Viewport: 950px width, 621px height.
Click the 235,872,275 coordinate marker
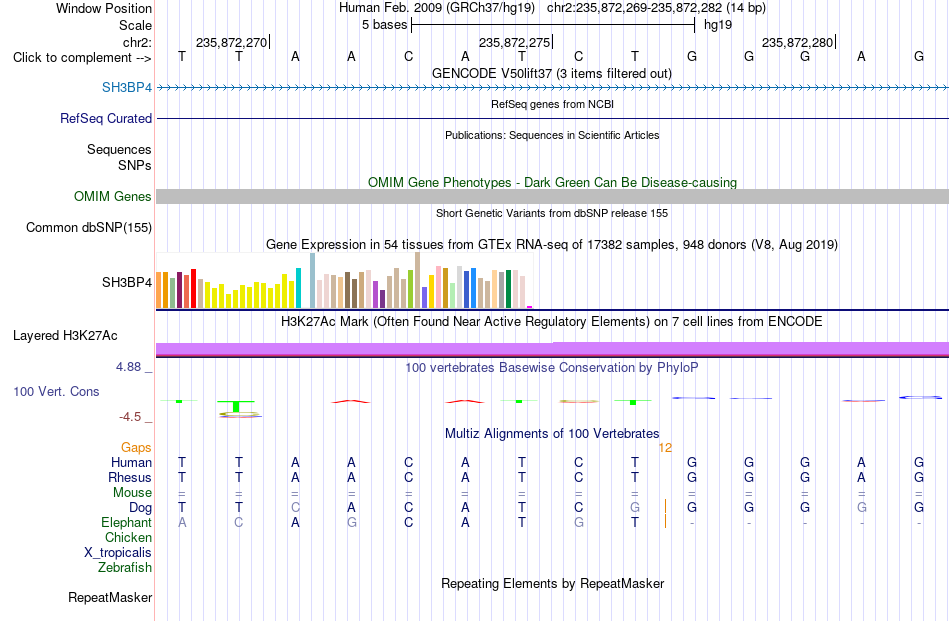point(514,42)
